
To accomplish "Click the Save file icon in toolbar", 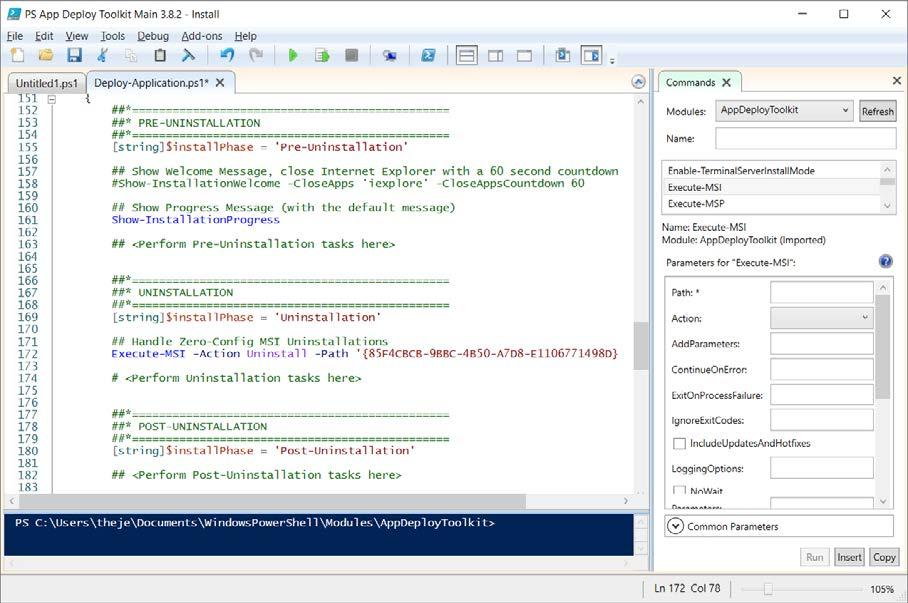I will coord(74,56).
